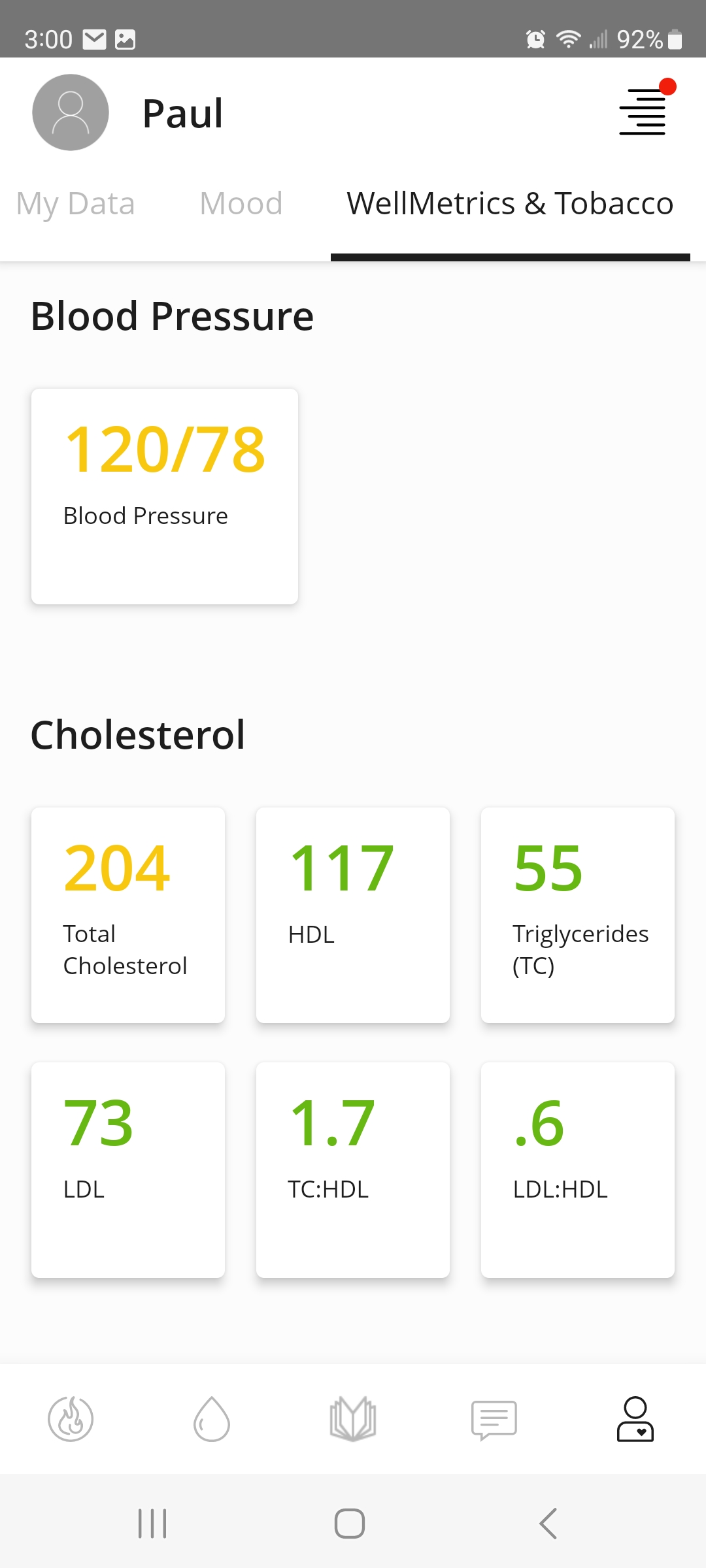Image resolution: width=706 pixels, height=1568 pixels.
Task: Open the 117 HDL card
Action: pyautogui.click(x=353, y=915)
